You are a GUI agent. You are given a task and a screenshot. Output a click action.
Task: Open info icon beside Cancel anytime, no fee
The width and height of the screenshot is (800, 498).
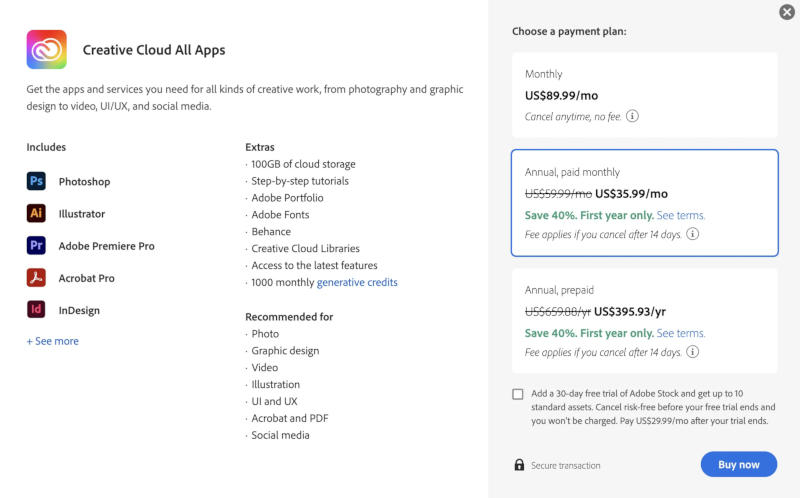point(632,116)
